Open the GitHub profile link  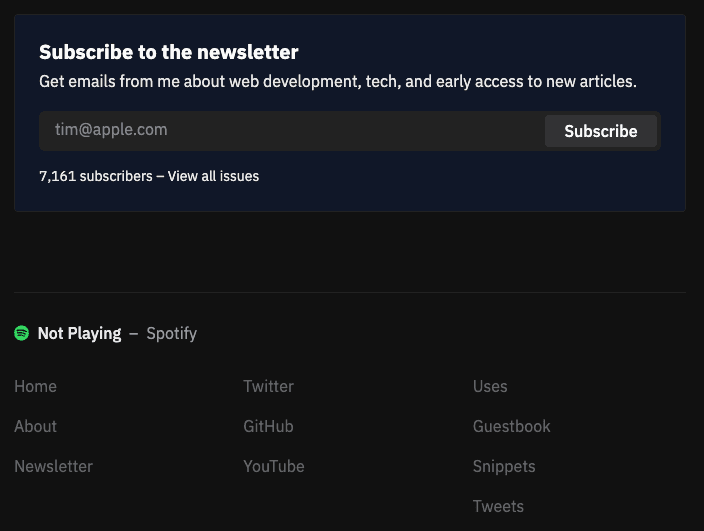point(268,426)
